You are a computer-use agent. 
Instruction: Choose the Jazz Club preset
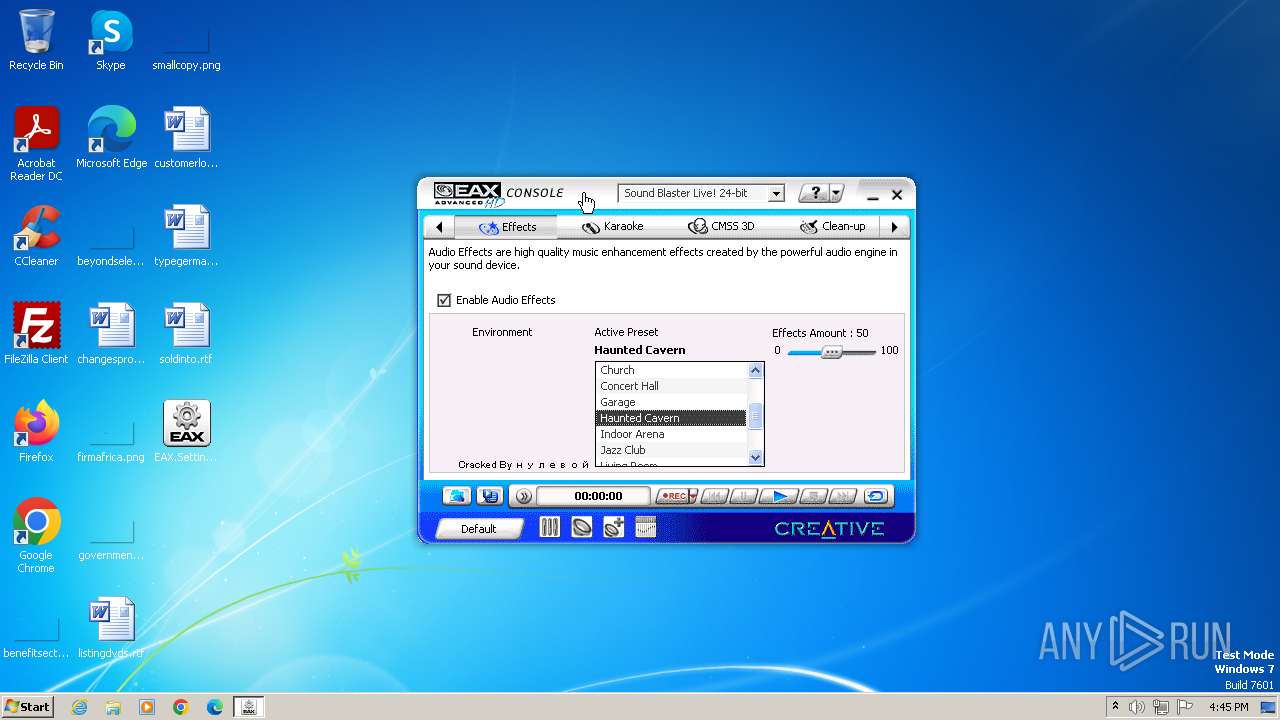point(671,450)
